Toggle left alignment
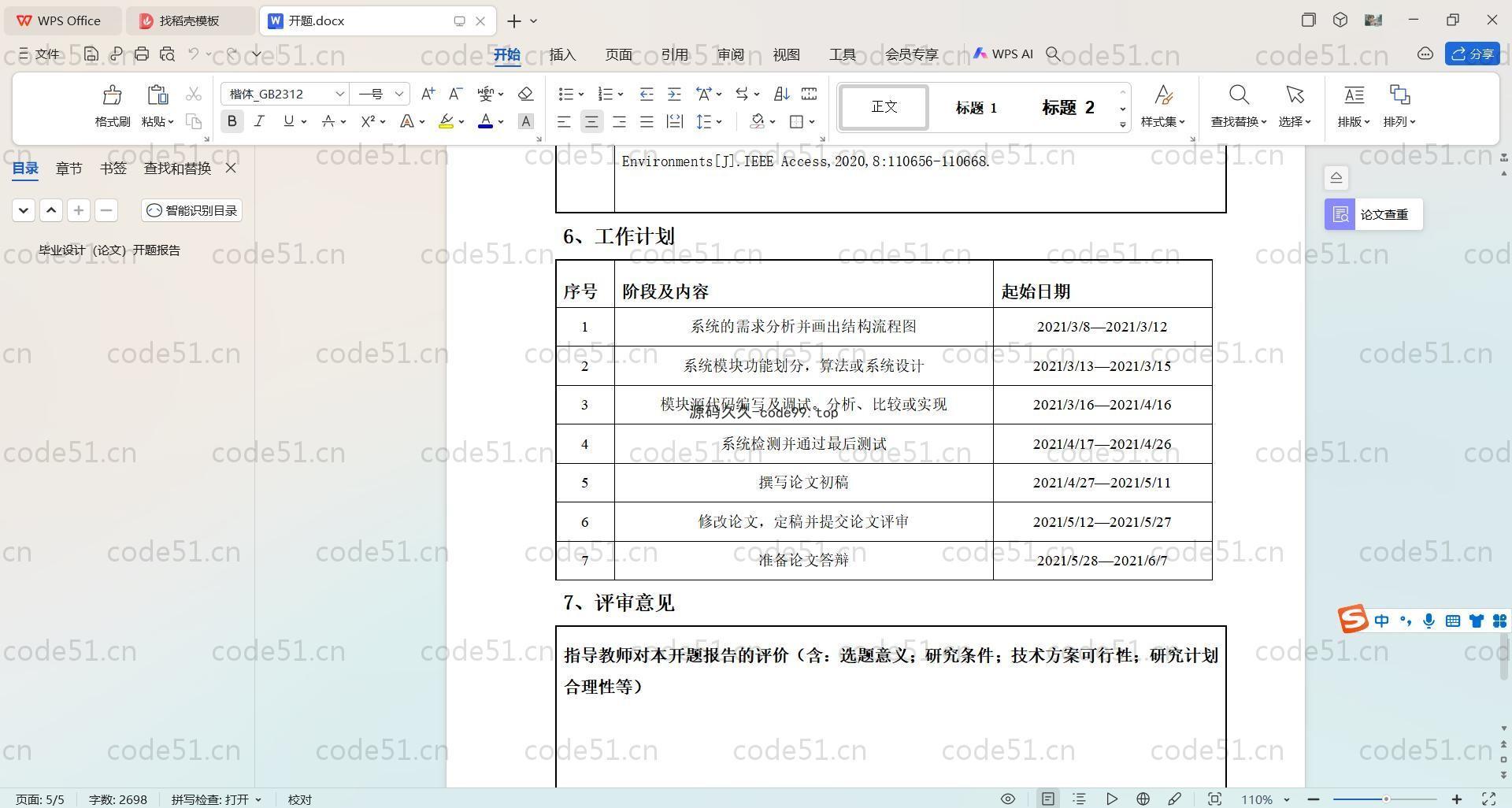The width and height of the screenshot is (1512, 808). pyautogui.click(x=564, y=121)
